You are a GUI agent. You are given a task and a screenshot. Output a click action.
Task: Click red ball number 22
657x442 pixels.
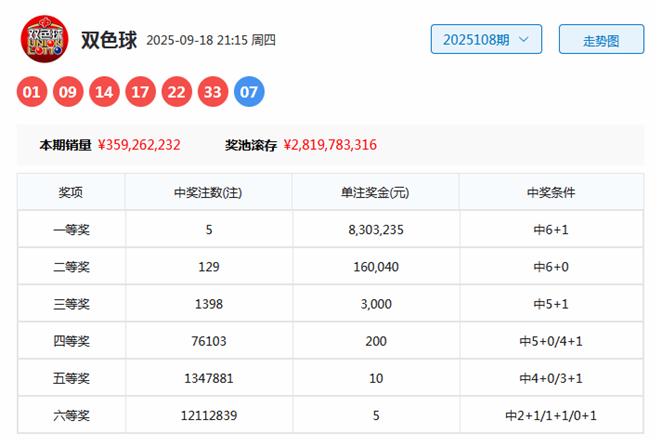pyautogui.click(x=177, y=92)
